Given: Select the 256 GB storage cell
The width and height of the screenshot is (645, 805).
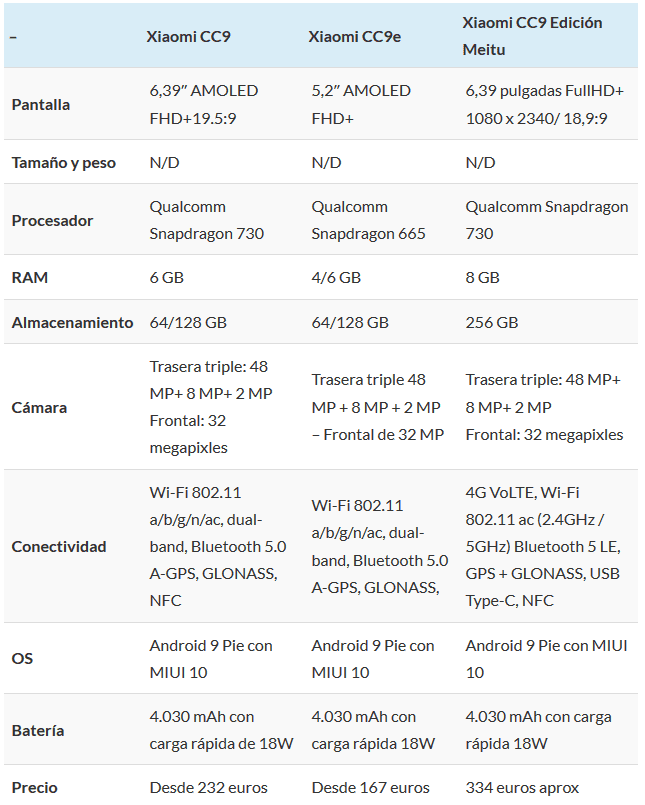Looking at the screenshot, I should [x=492, y=322].
